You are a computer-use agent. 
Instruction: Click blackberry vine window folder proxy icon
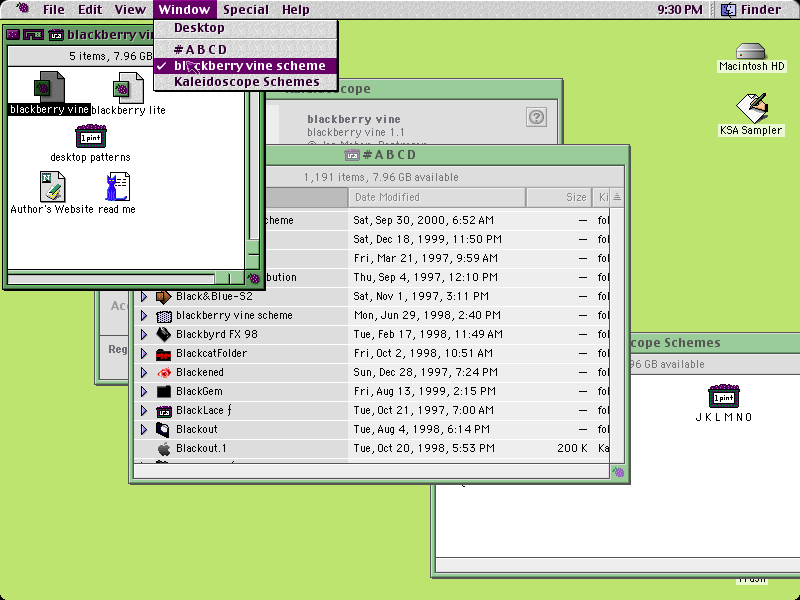pyautogui.click(x=56, y=35)
